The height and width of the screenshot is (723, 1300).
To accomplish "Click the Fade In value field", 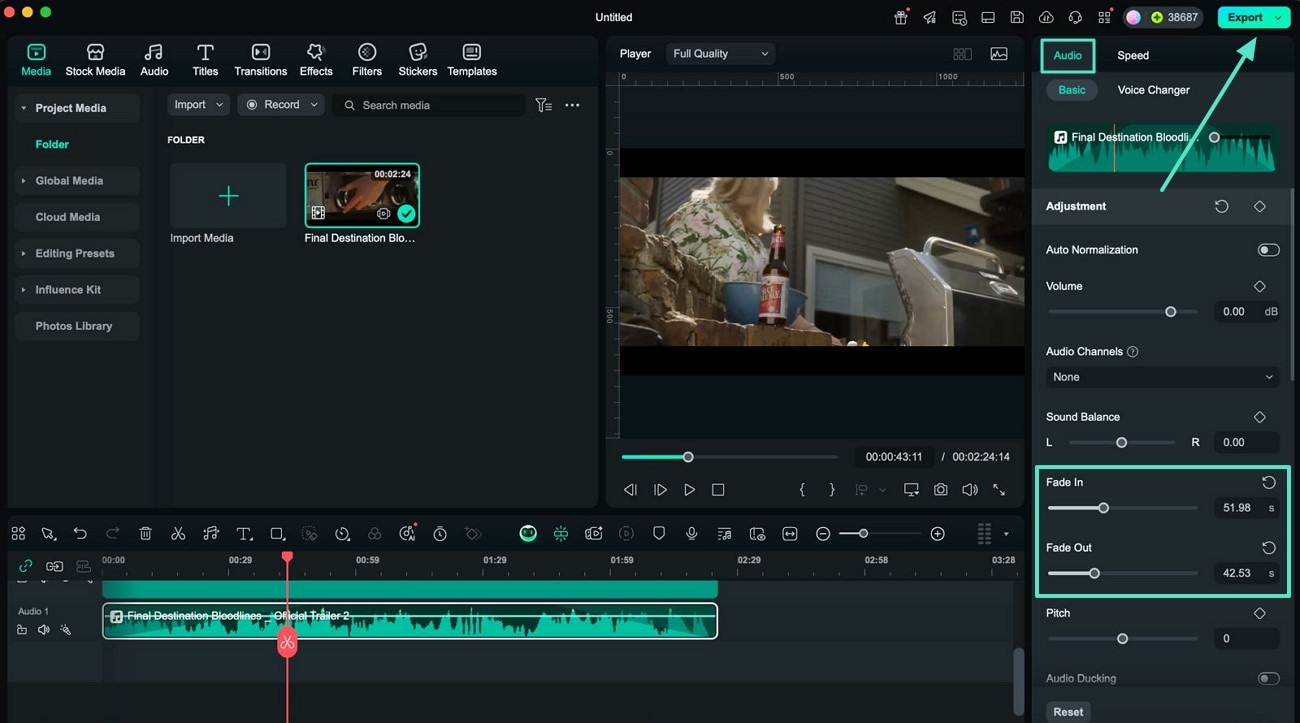I will pos(1246,508).
